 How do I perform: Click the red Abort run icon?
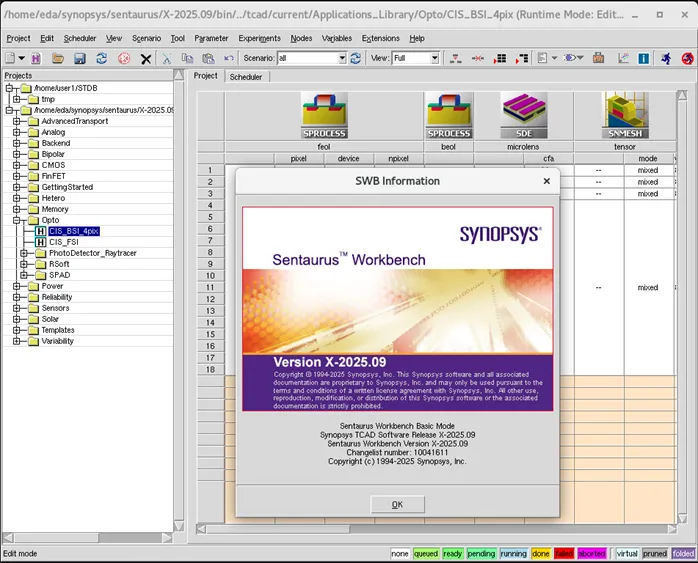click(688, 58)
